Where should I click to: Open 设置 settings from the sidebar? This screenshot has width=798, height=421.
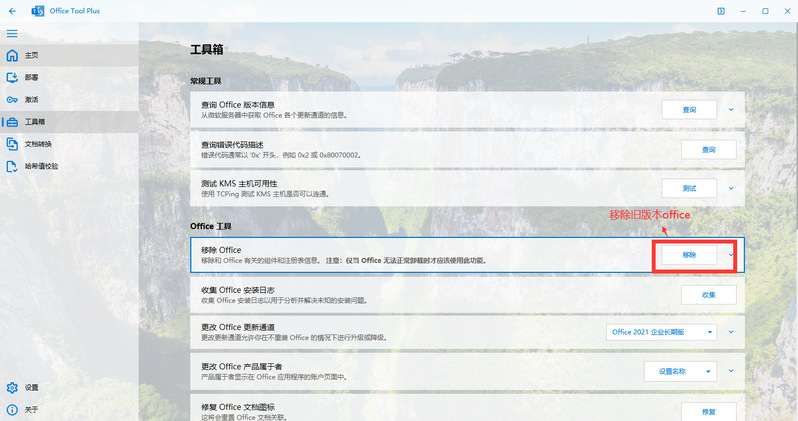pyautogui.click(x=32, y=387)
